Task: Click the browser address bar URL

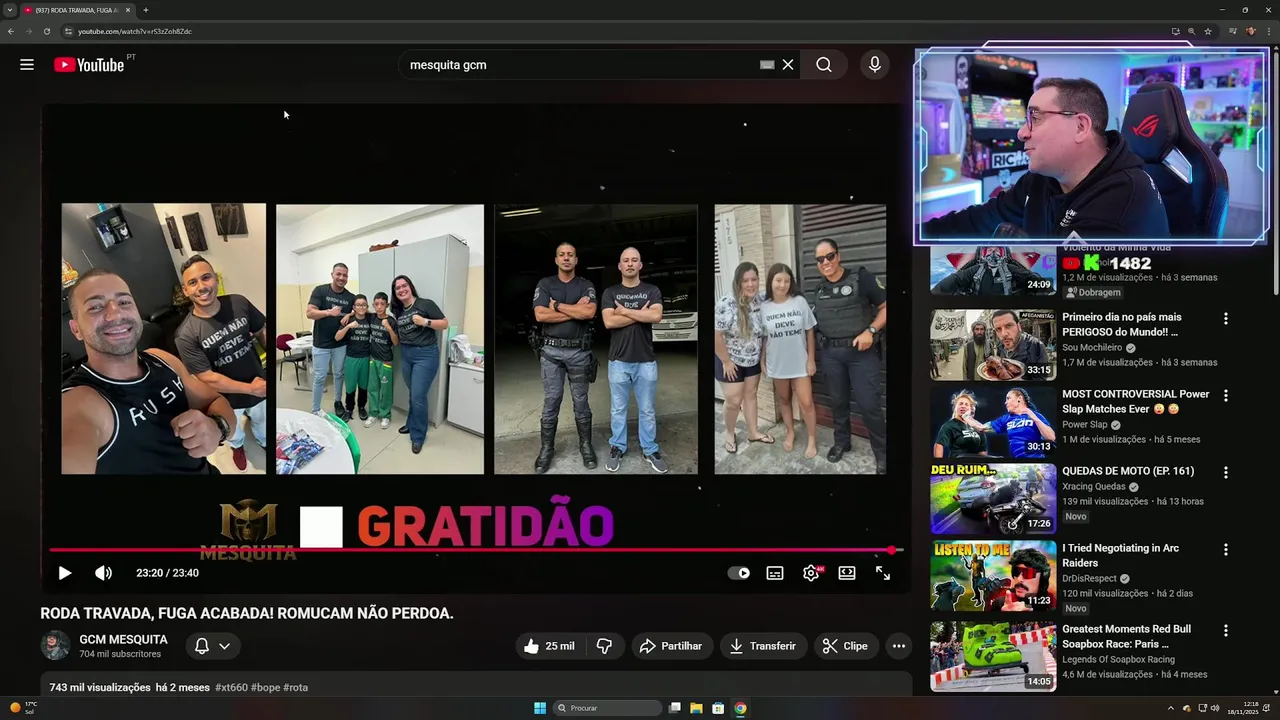Action: click(x=135, y=31)
